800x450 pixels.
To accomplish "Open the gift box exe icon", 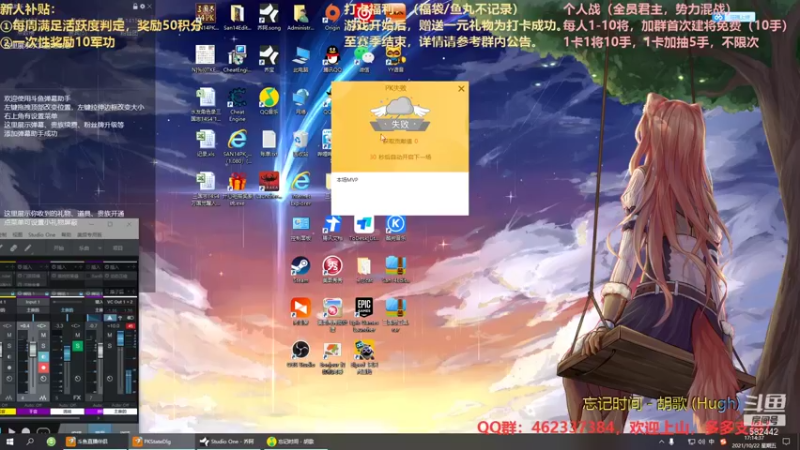I will click(237, 188).
